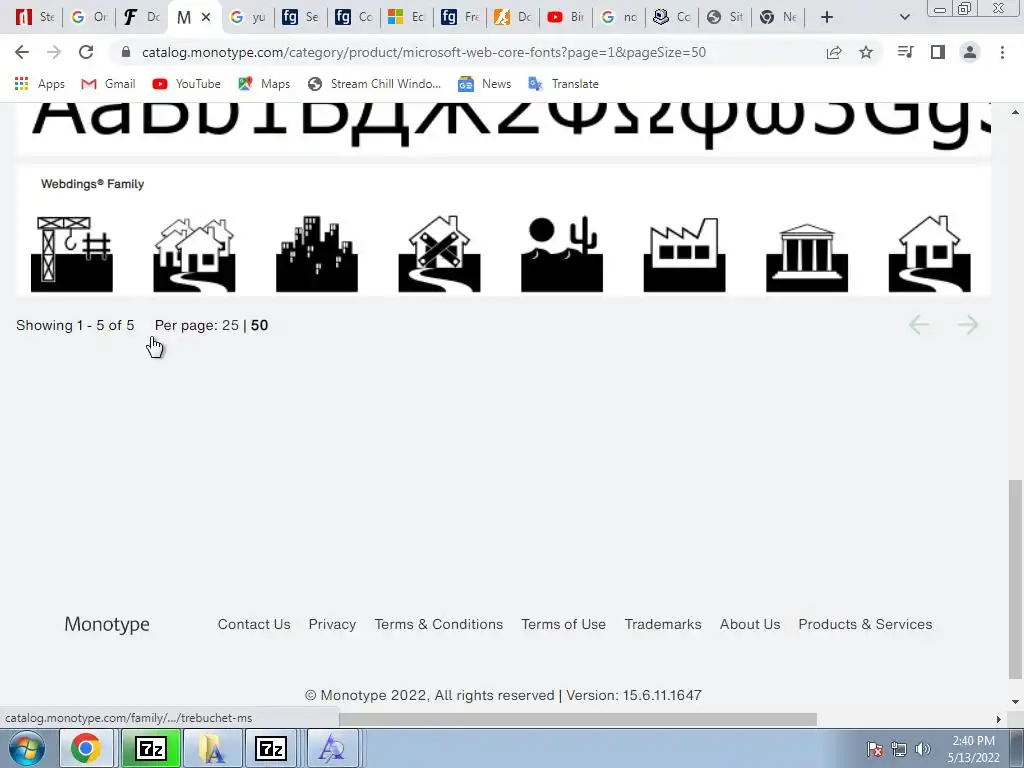This screenshot has height=768, width=1024.
Task: Share this page icon in address bar
Action: [834, 52]
